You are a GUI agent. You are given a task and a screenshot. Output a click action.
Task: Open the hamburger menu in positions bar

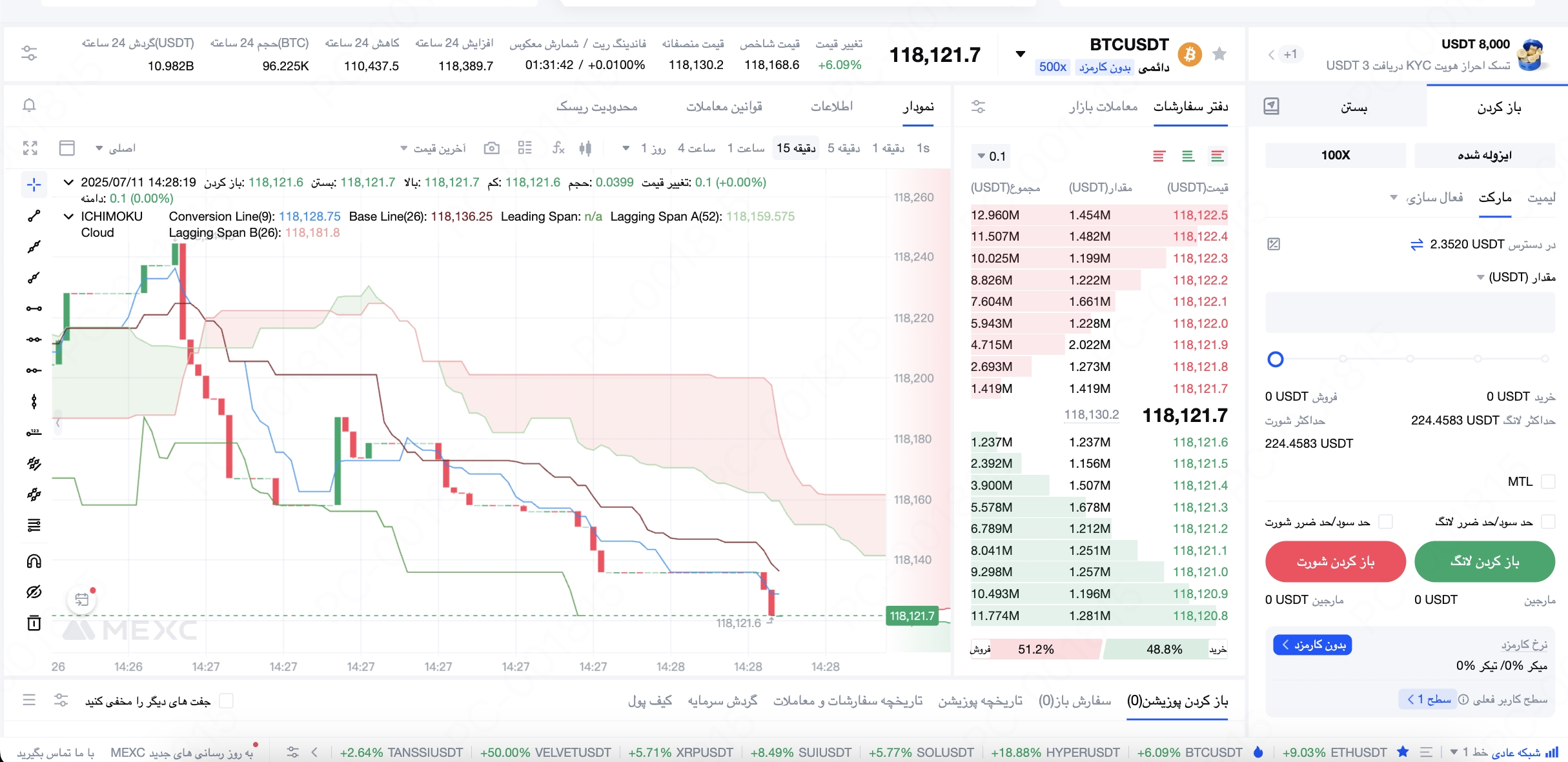(x=29, y=700)
